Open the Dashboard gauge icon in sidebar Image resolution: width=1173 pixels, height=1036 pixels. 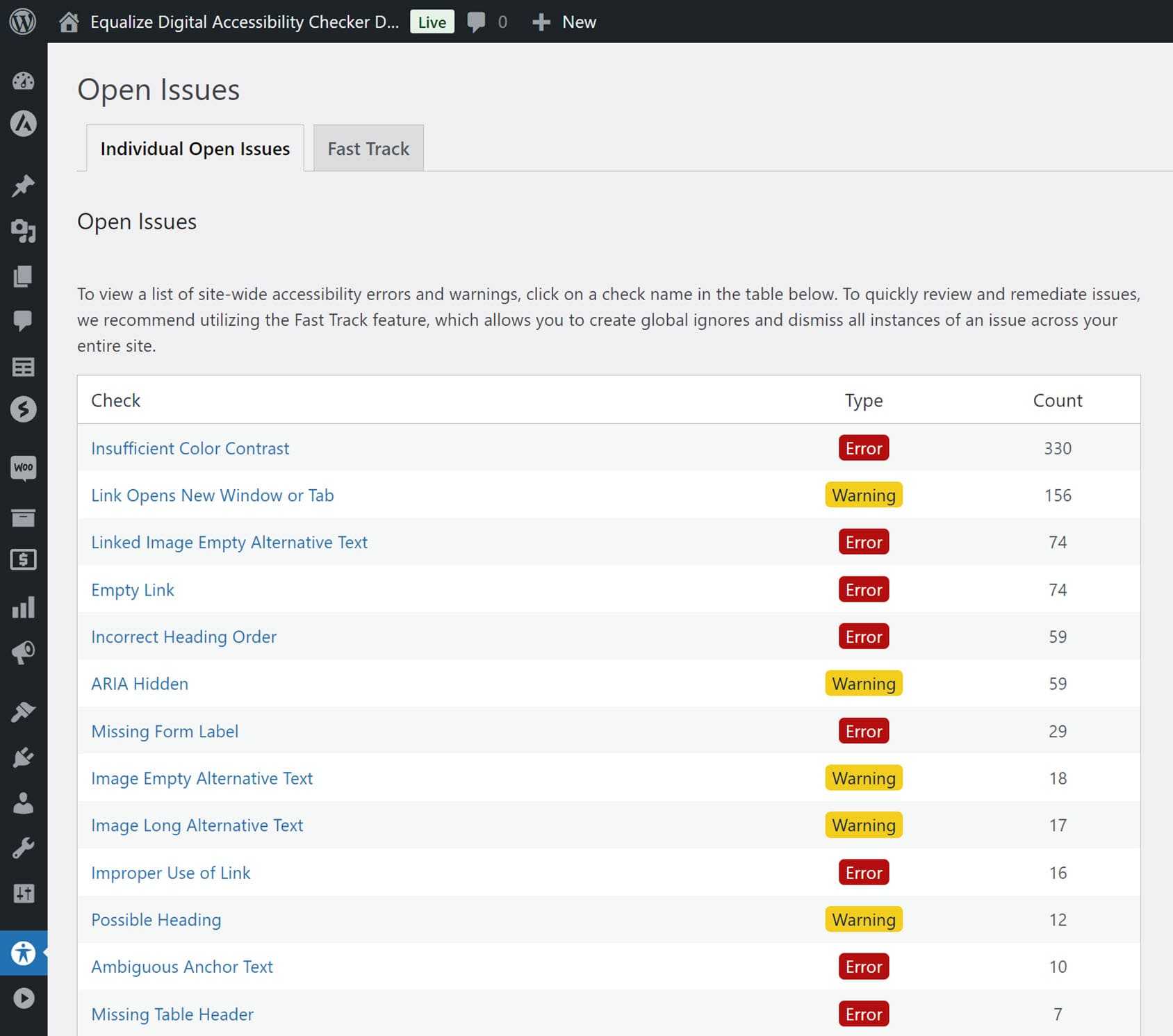pyautogui.click(x=23, y=81)
